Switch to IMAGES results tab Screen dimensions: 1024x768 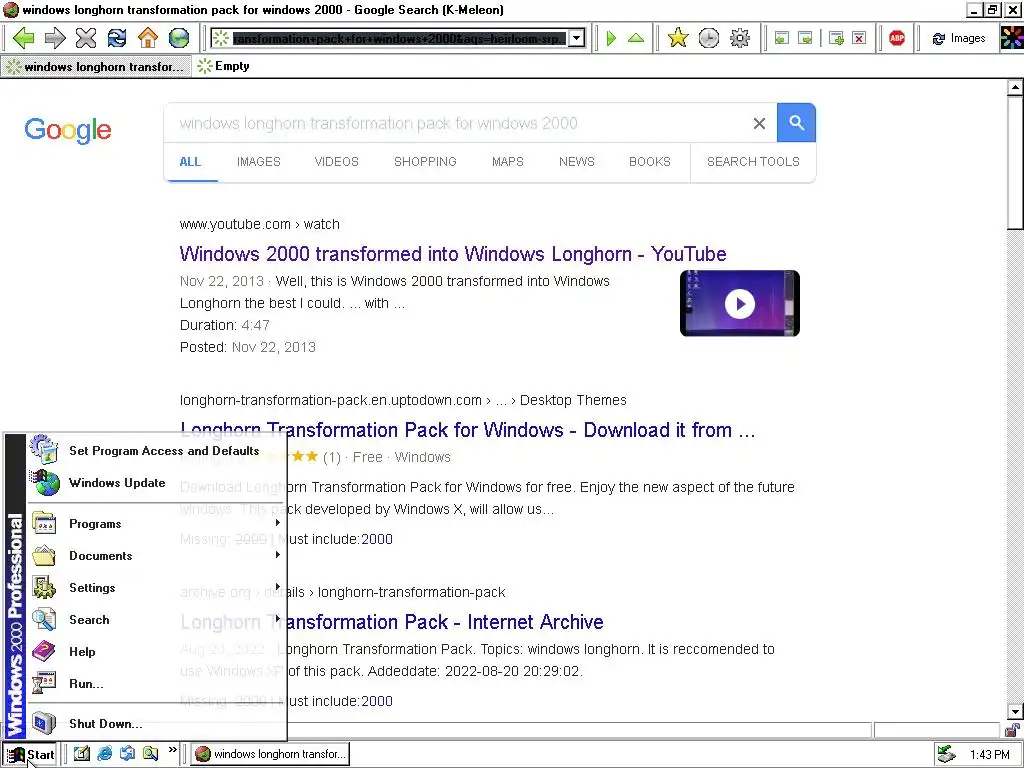259,162
